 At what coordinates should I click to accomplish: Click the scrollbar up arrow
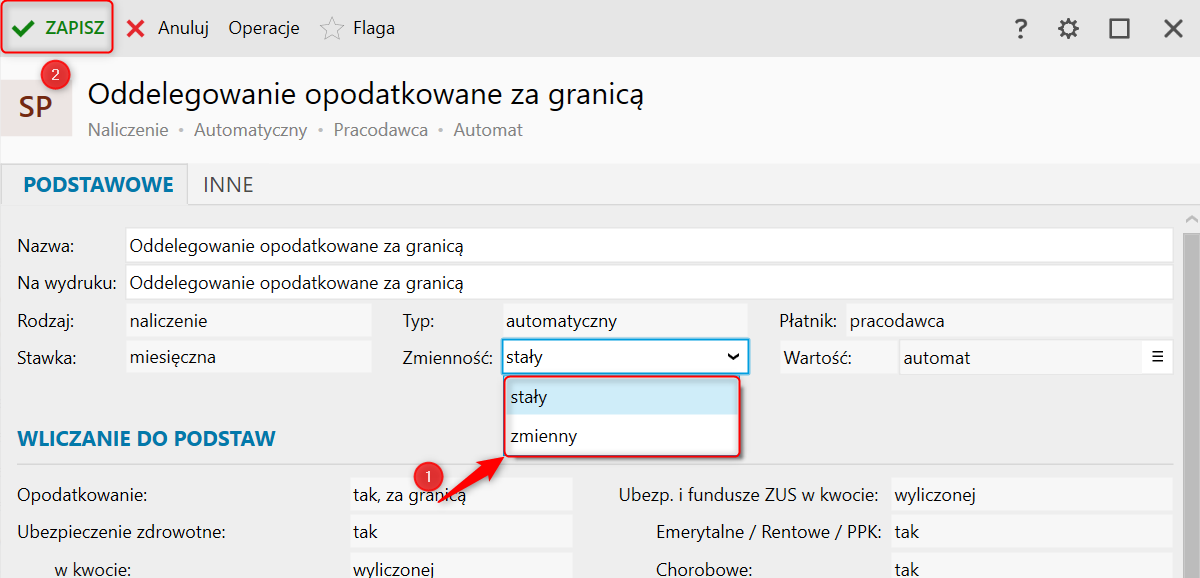click(x=1190, y=220)
